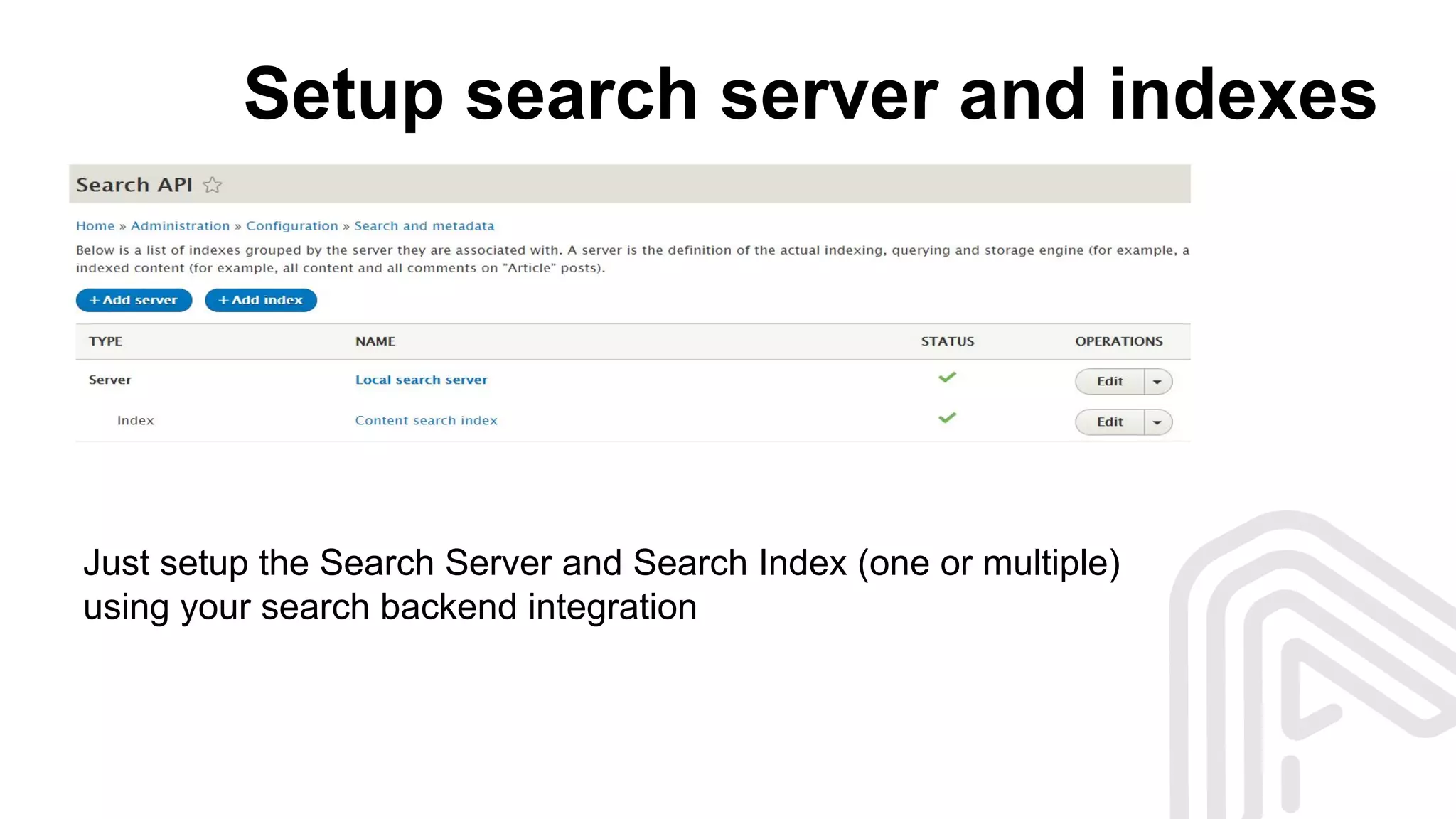This screenshot has width=1456, height=819.
Task: Open the Home breadcrumb link
Action: 95,225
